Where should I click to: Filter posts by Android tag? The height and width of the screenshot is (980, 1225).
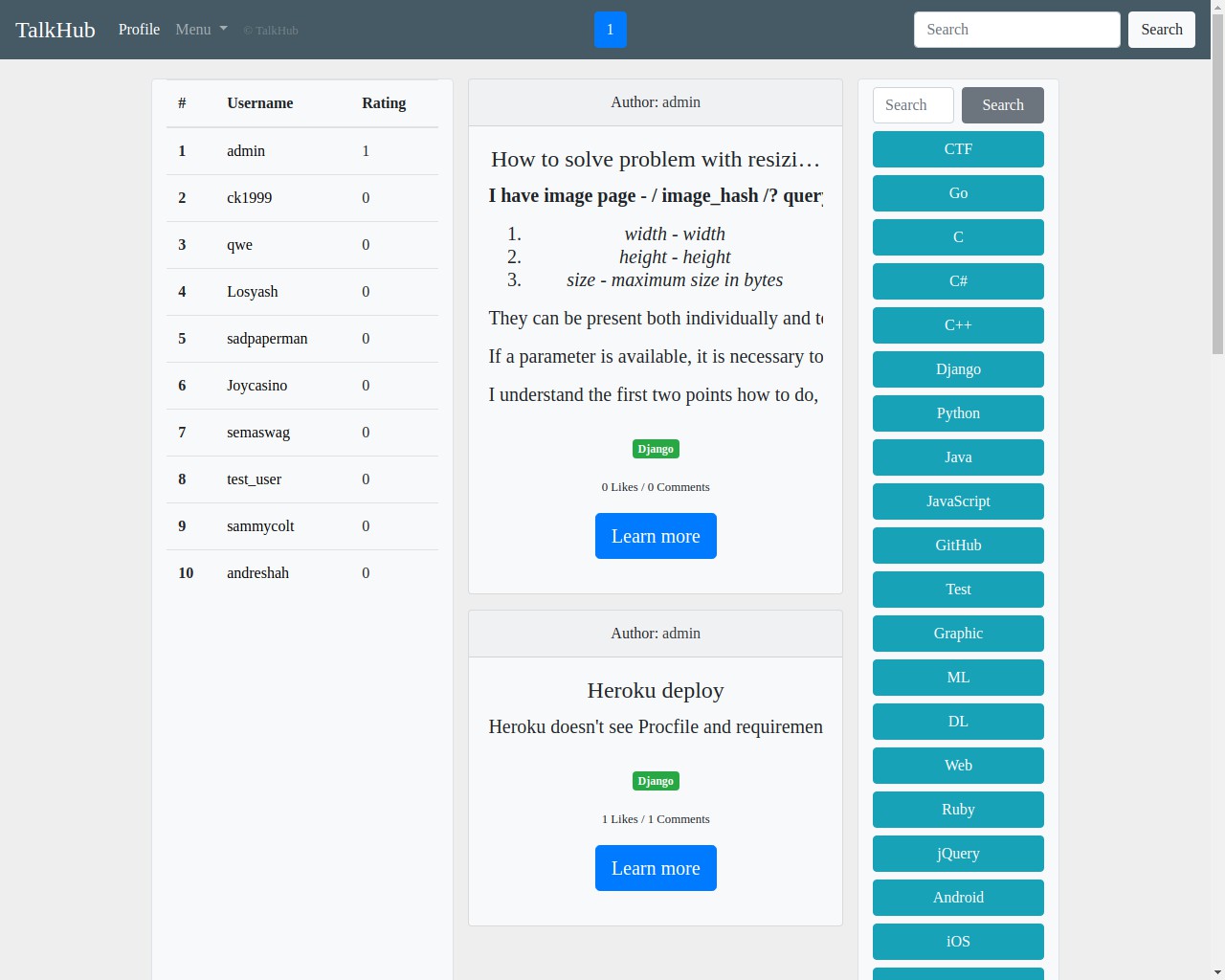point(958,898)
